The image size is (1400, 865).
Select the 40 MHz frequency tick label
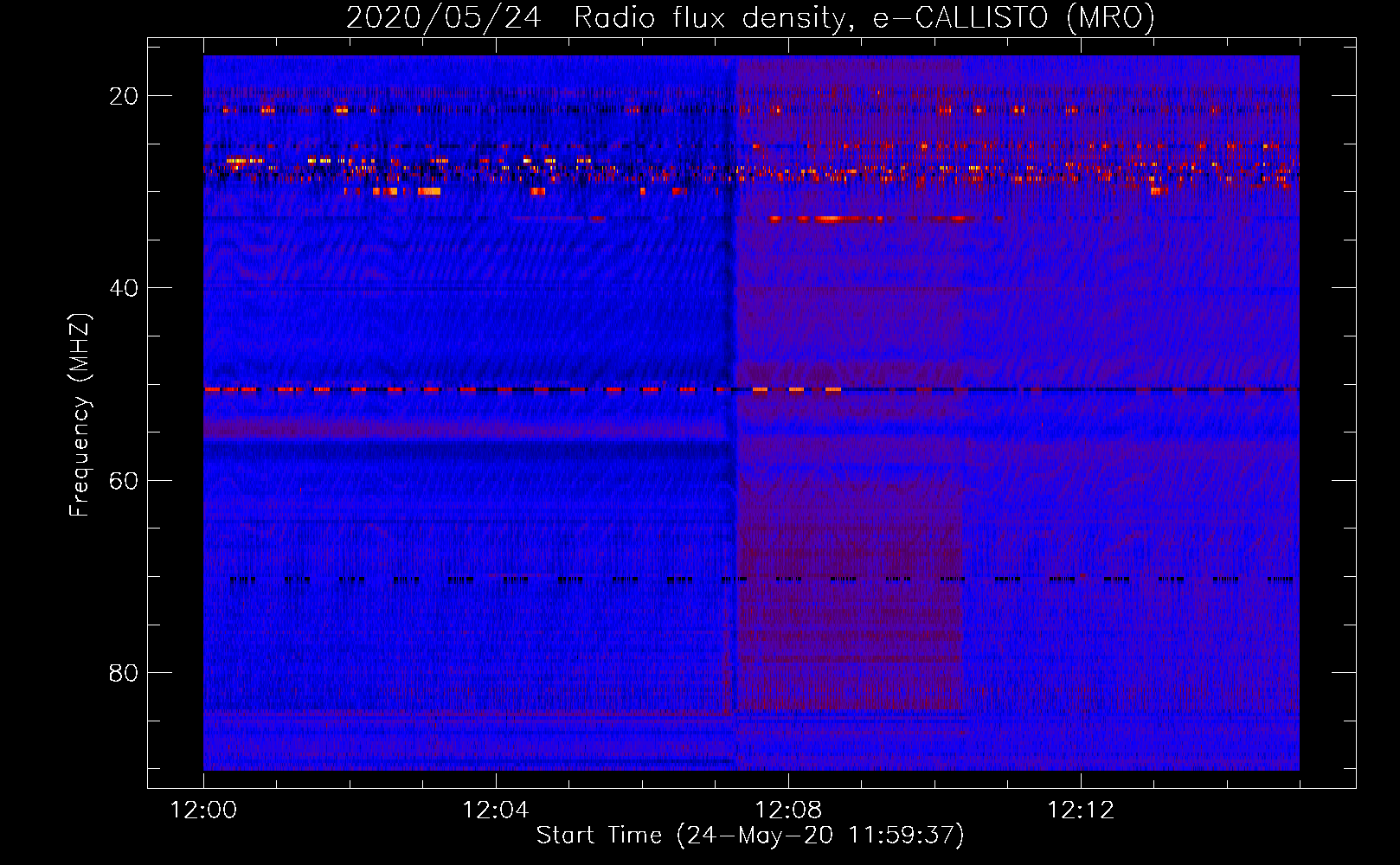125,288
